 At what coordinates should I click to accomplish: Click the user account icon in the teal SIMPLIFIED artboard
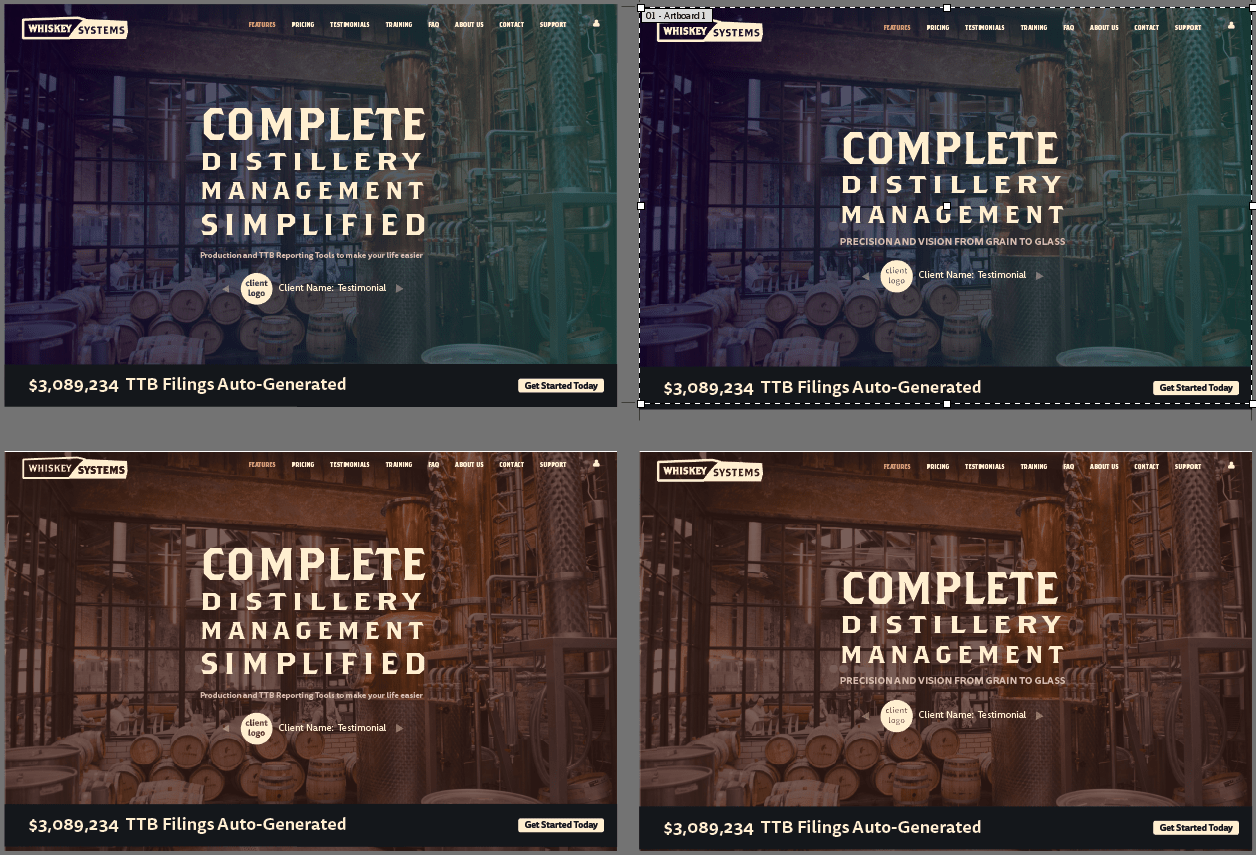pyautogui.click(x=597, y=23)
